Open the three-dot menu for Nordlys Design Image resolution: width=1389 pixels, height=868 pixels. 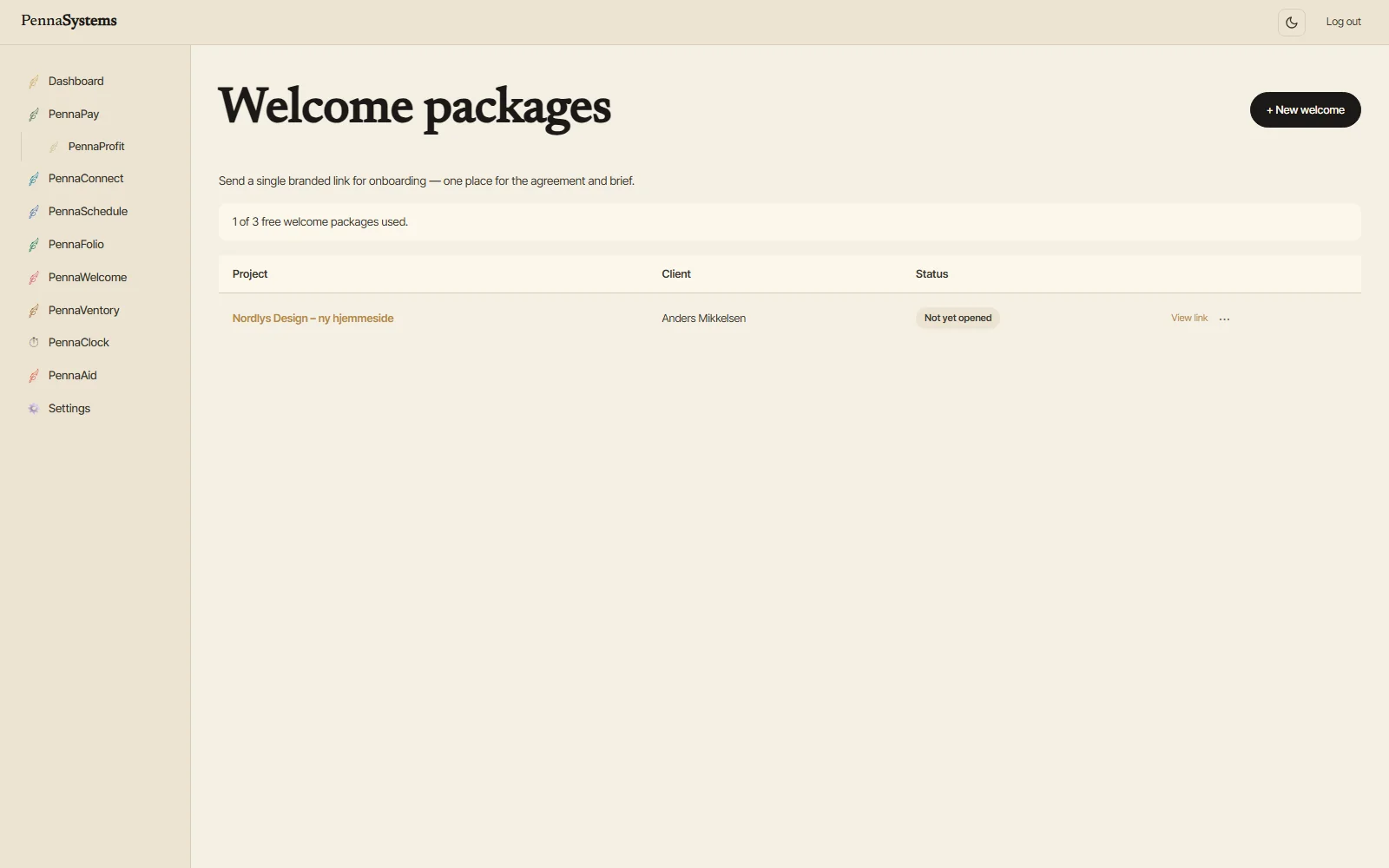(x=1224, y=319)
